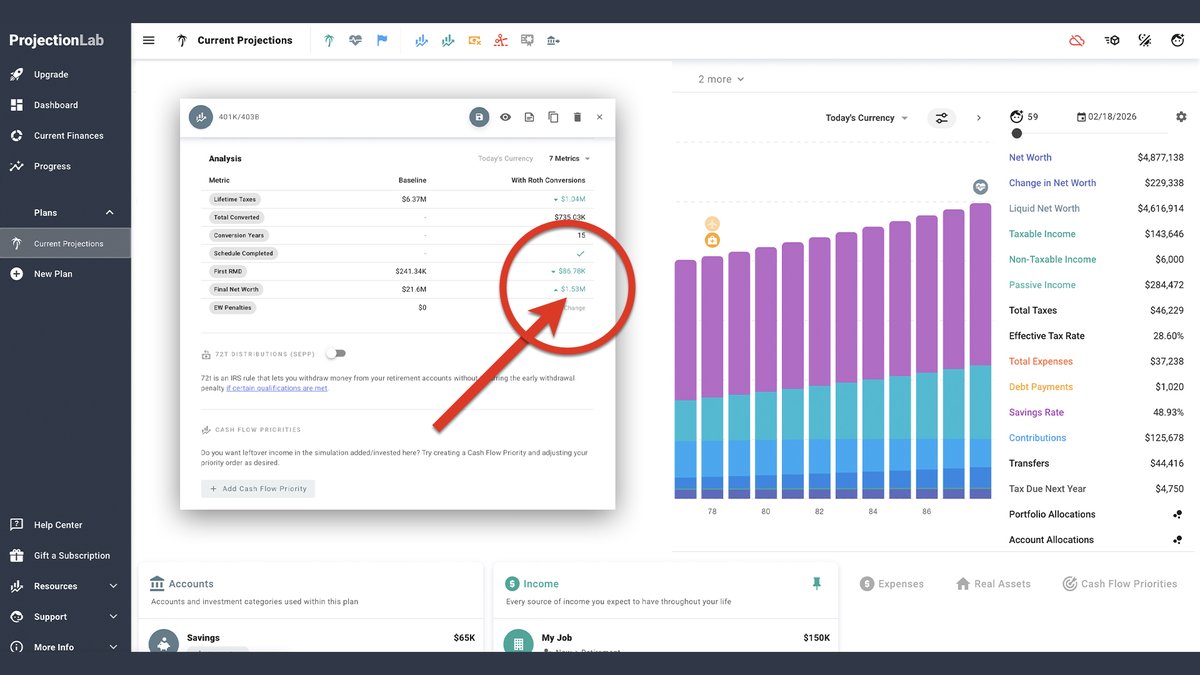This screenshot has height=675, width=1200.
Task: Click the red cloud sync-off icon
Action: [x=1077, y=41]
